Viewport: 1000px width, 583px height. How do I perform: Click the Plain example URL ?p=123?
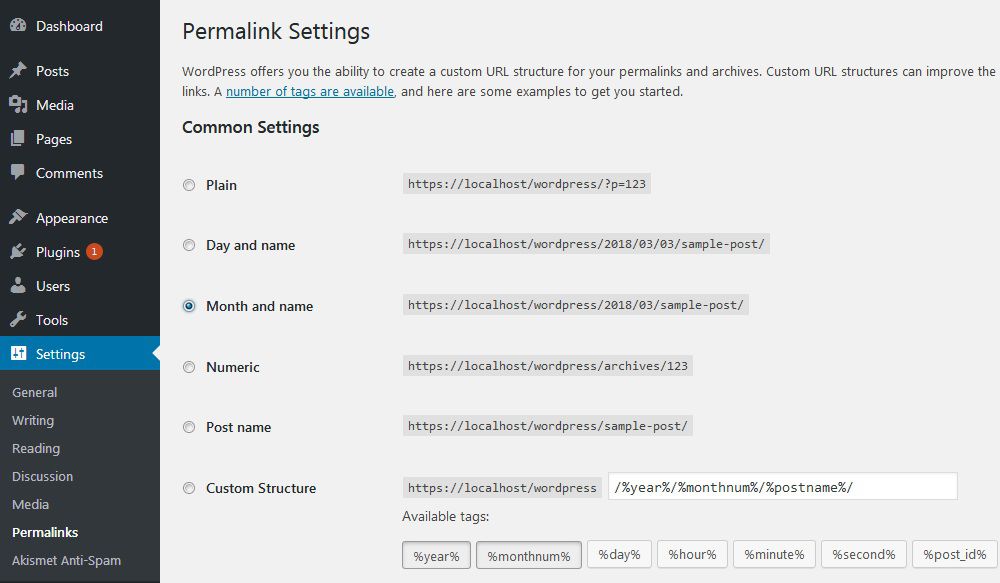[527, 184]
